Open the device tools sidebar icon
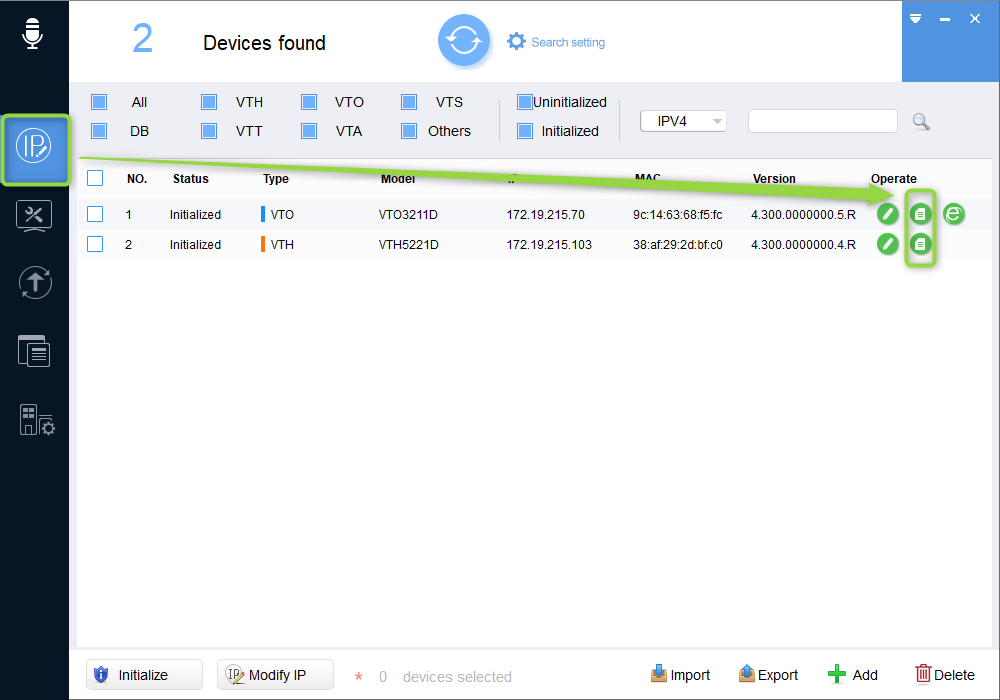 coord(34,216)
